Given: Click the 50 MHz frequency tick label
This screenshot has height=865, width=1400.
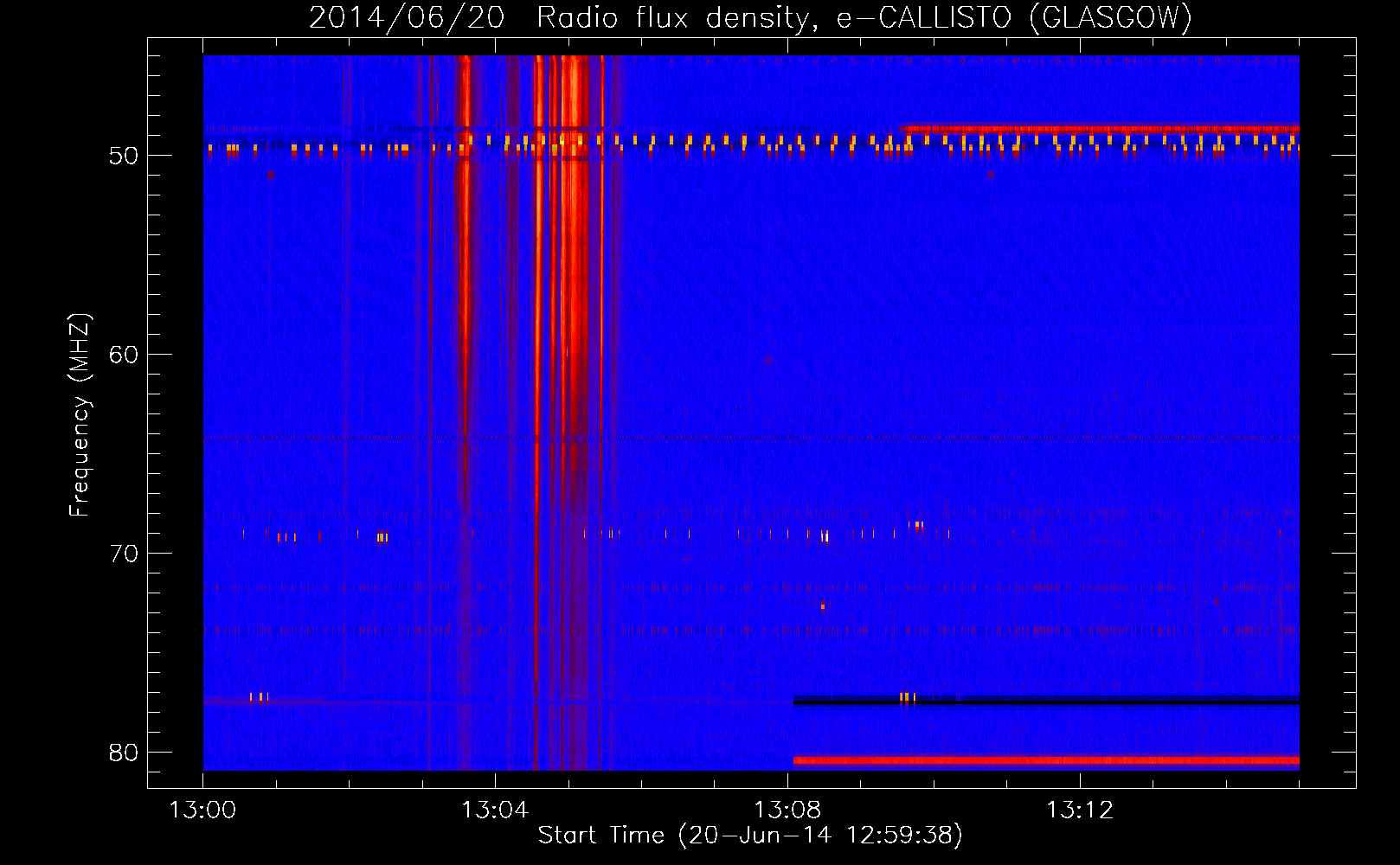Looking at the screenshot, I should point(124,156).
